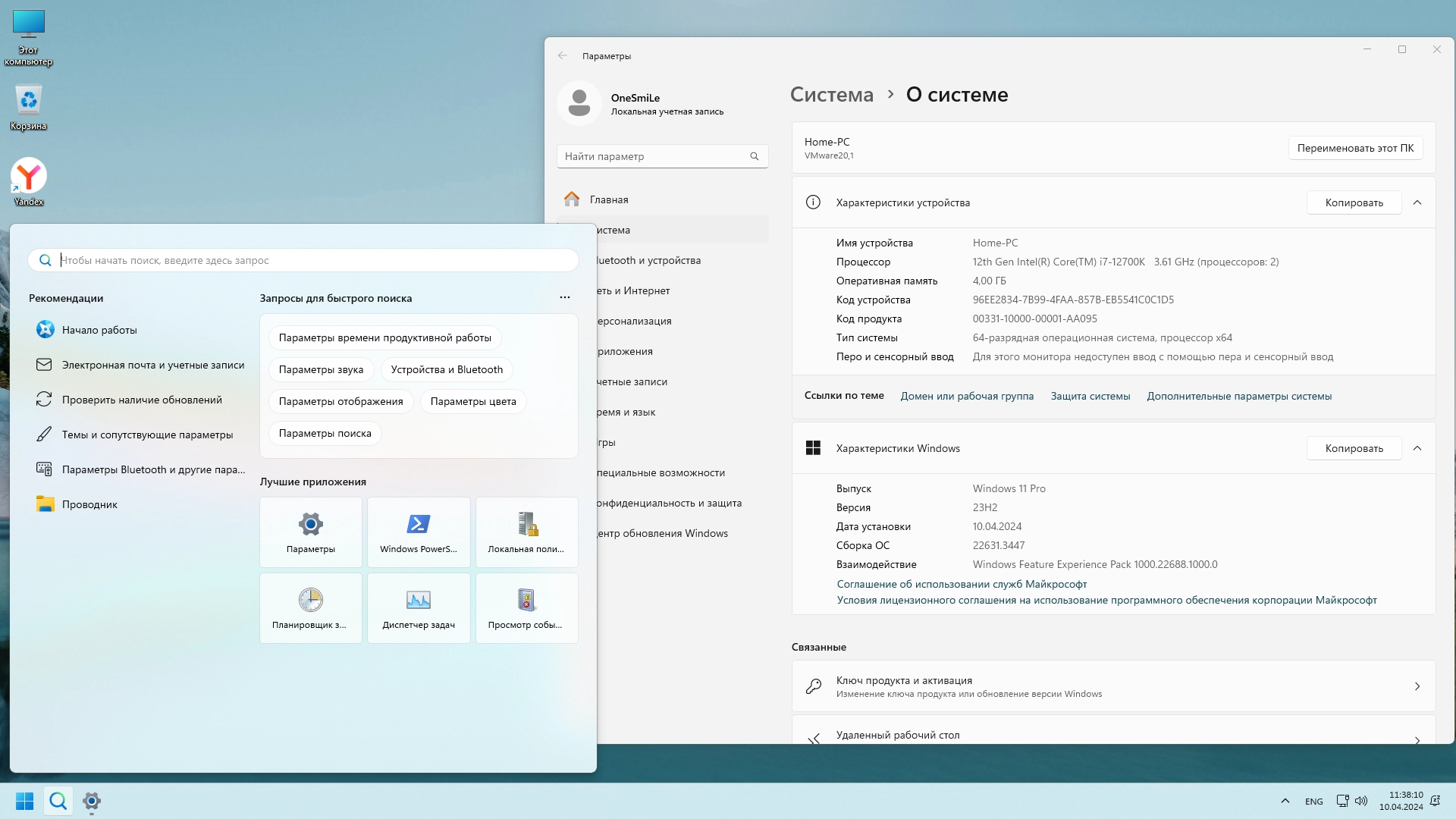This screenshot has height=819, width=1456.
Task: Open the Защита системы link
Action: click(1090, 396)
